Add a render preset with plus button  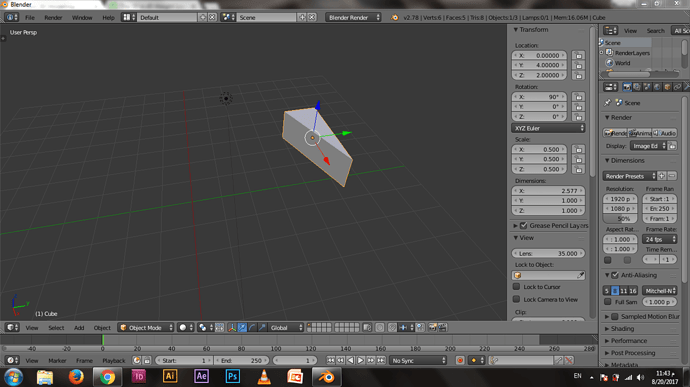point(661,176)
